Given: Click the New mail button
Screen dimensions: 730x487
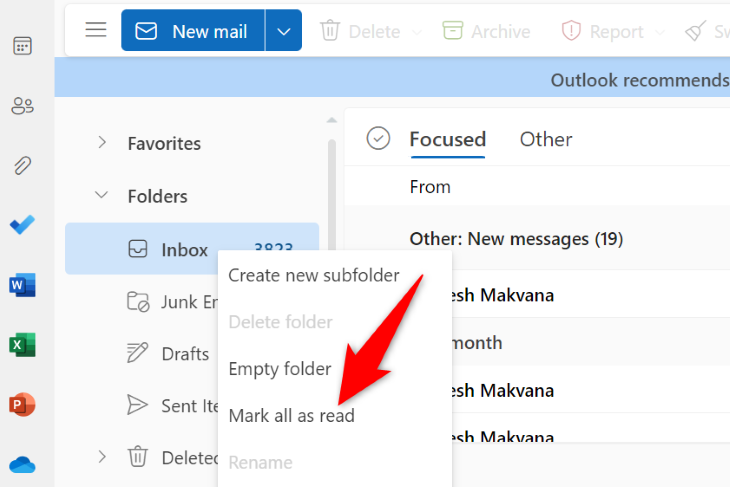Looking at the screenshot, I should pyautogui.click(x=193, y=31).
